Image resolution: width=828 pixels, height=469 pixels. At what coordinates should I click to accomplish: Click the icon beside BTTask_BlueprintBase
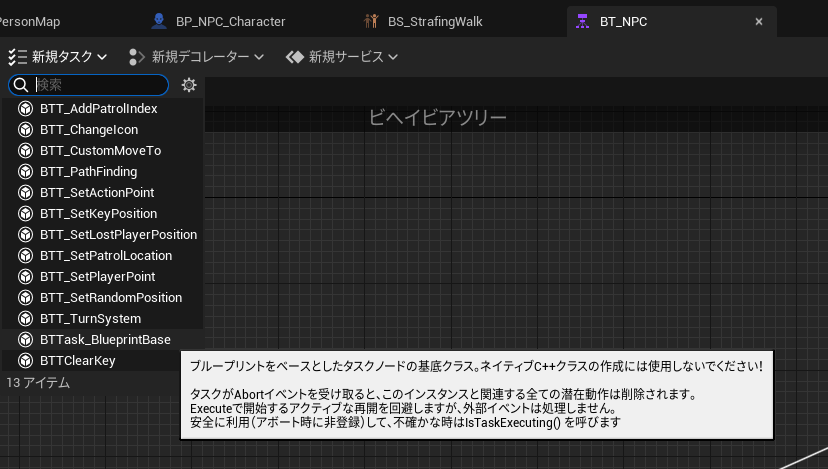25,340
